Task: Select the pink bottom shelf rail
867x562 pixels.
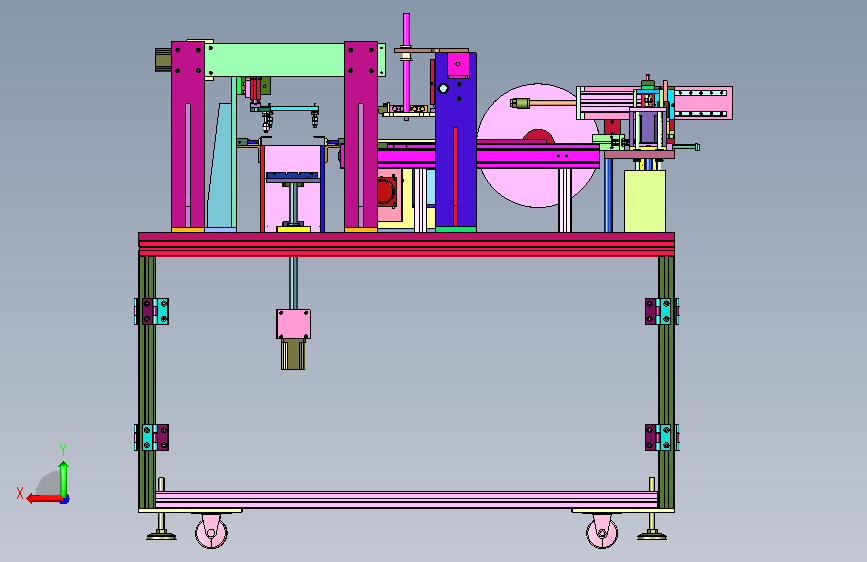Action: 406,499
